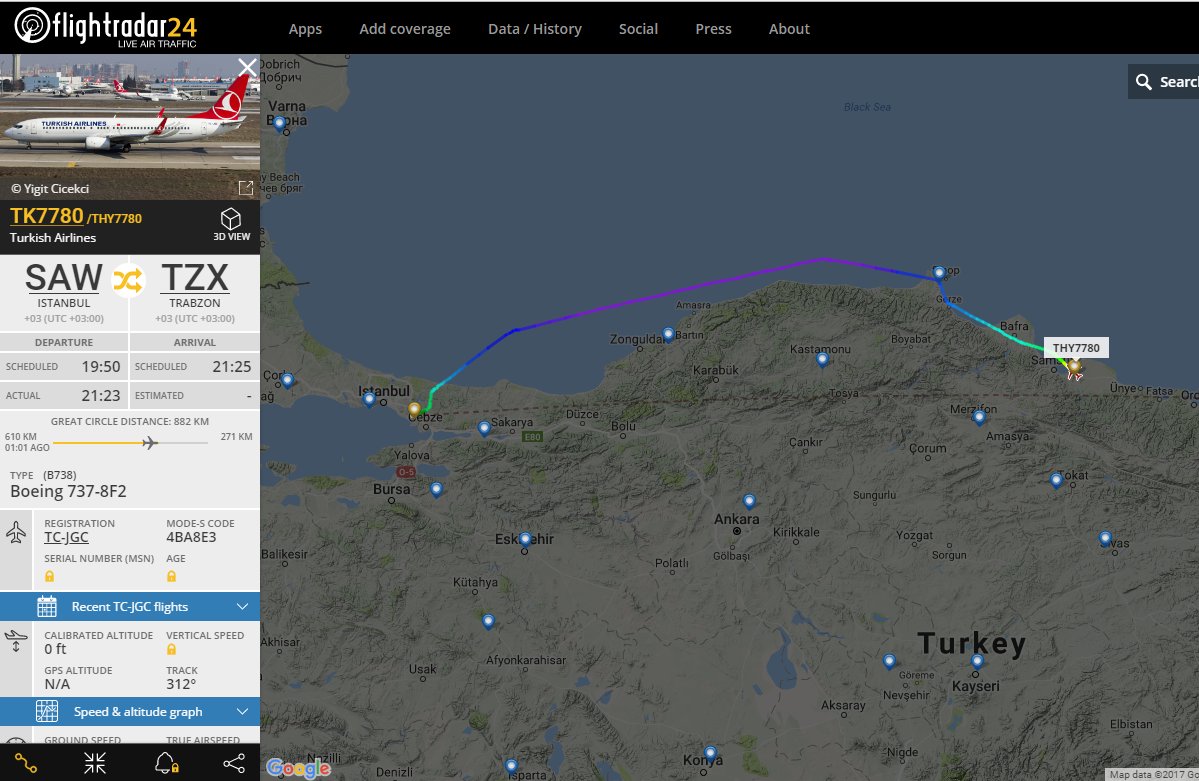Click the alert bell icon
This screenshot has width=1199, height=781.
(166, 763)
